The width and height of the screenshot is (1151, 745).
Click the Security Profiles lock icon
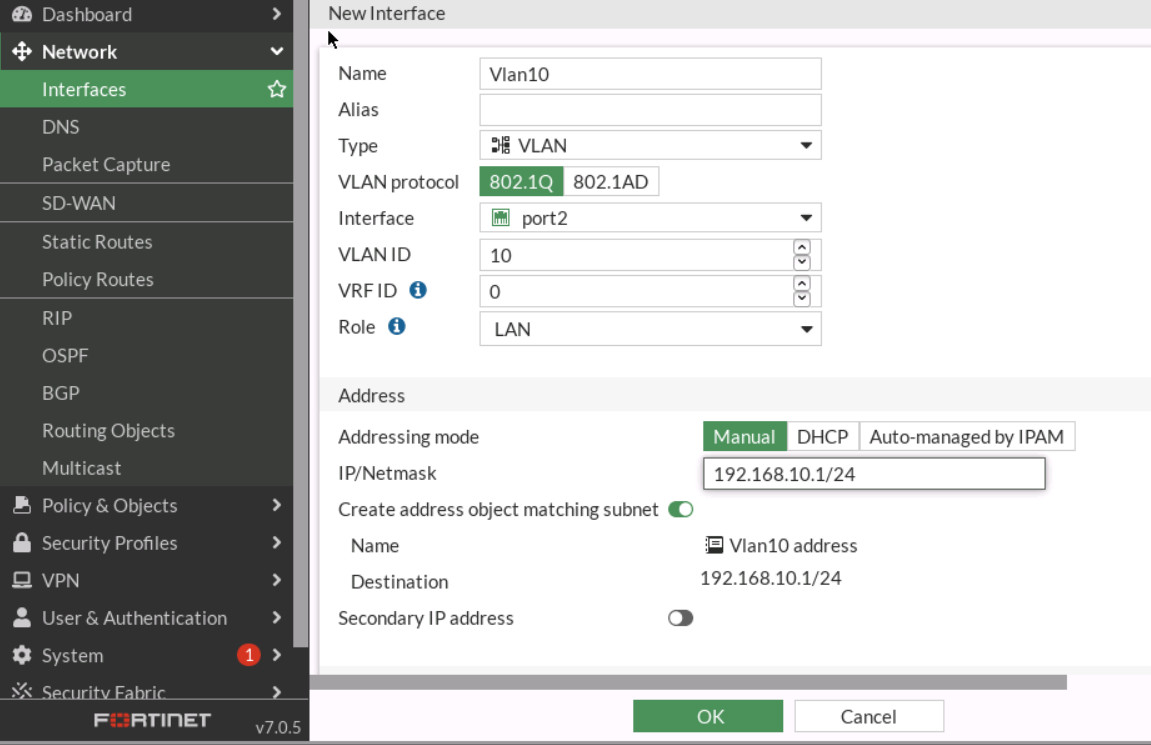tap(22, 543)
